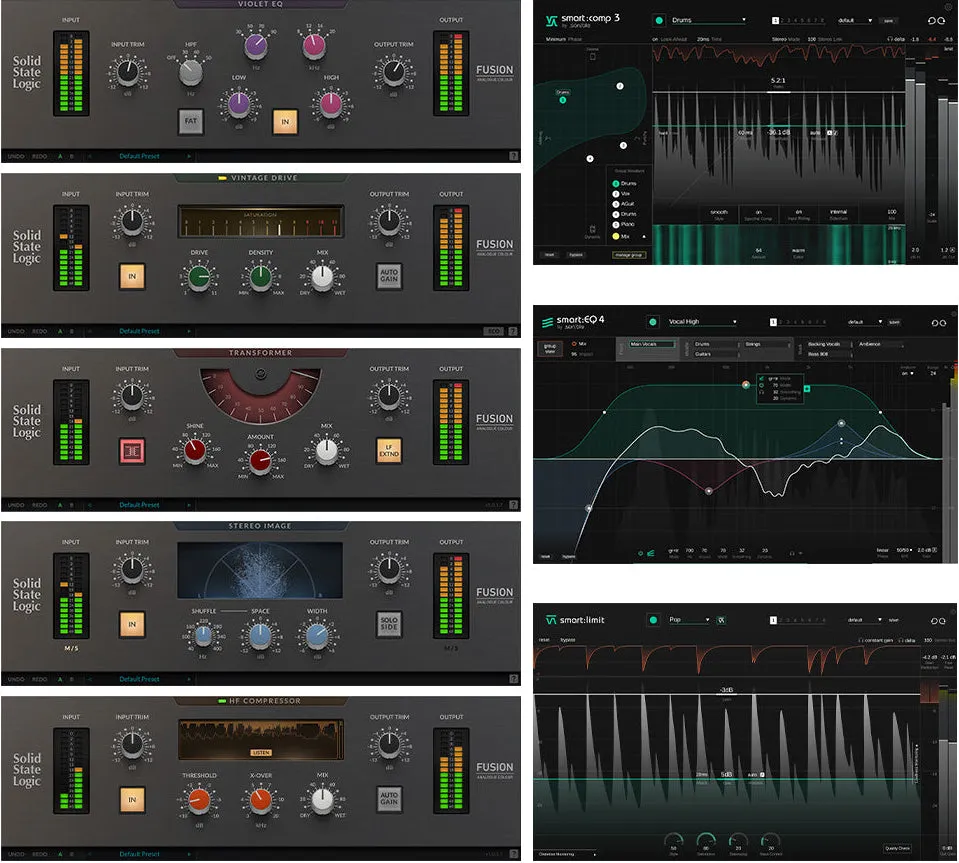Click smart:EQ 4 green square band toggle
Image resolution: width=959 pixels, height=863 pixels.
pyautogui.click(x=807, y=388)
